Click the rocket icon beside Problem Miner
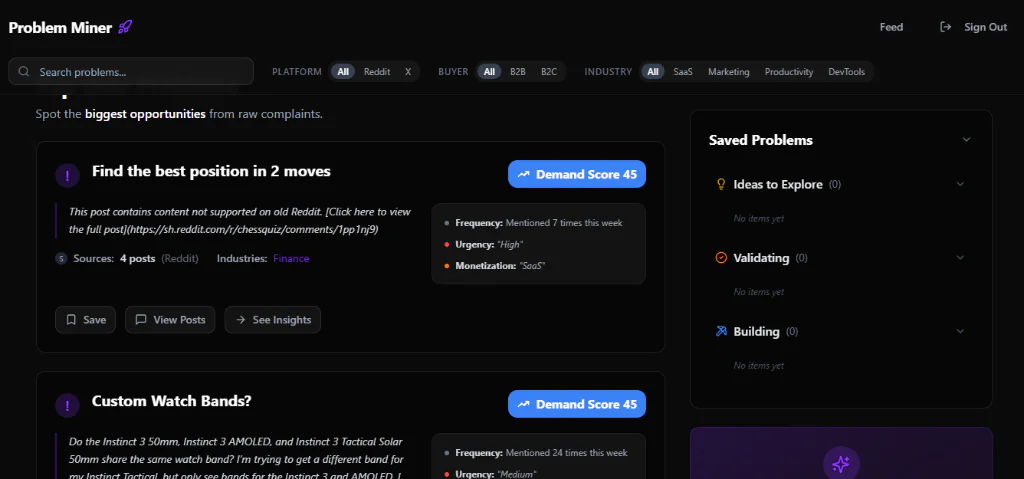Viewport: 1024px width, 479px height. click(125, 27)
